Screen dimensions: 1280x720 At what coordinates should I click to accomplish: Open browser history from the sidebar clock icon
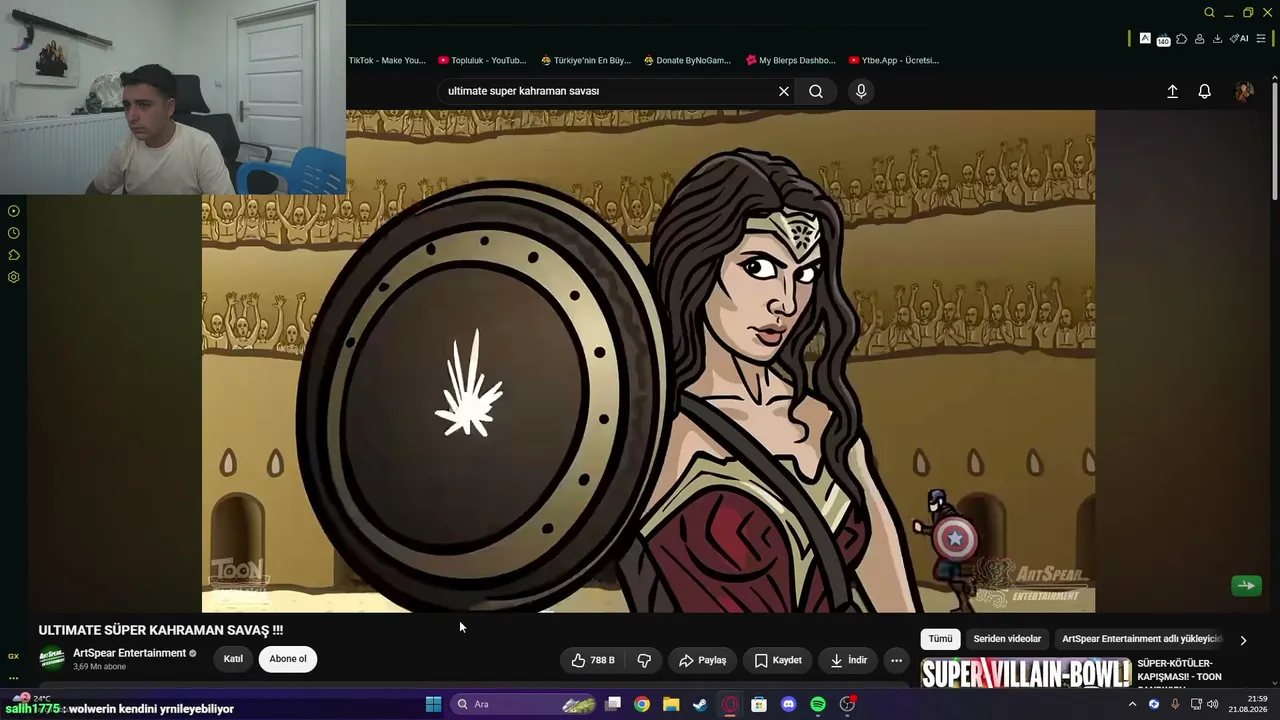(14, 233)
